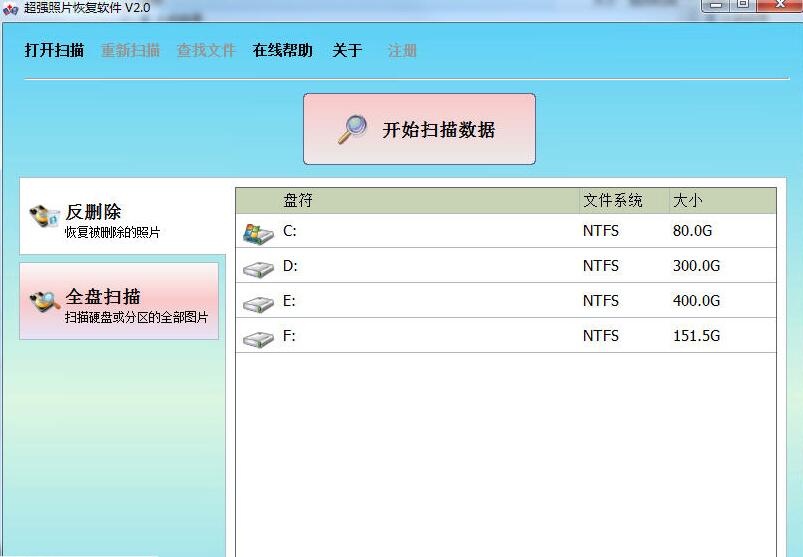The height and width of the screenshot is (557, 803).
Task: Click NTFS in the F: row
Action: pos(601,335)
